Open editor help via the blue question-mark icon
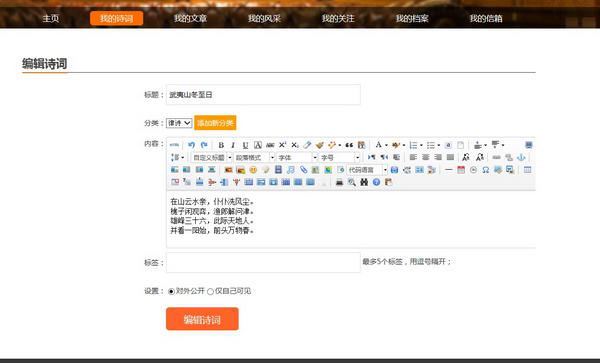This screenshot has width=600, height=363. 376,182
